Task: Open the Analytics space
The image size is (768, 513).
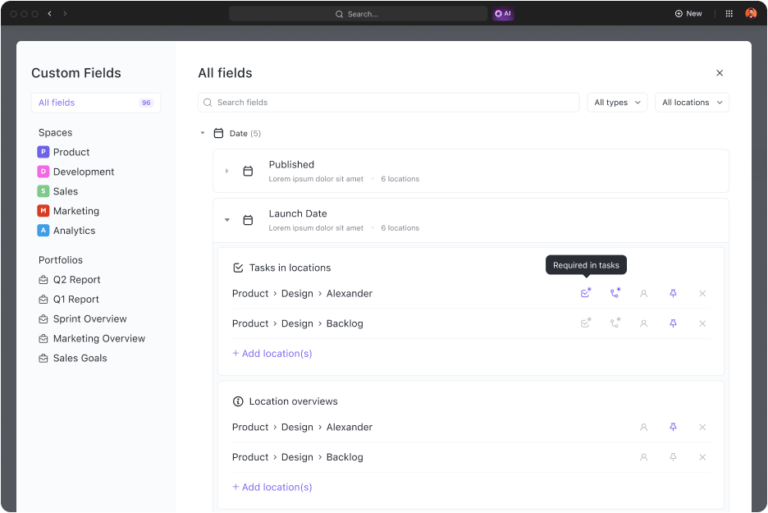Action: click(67, 230)
